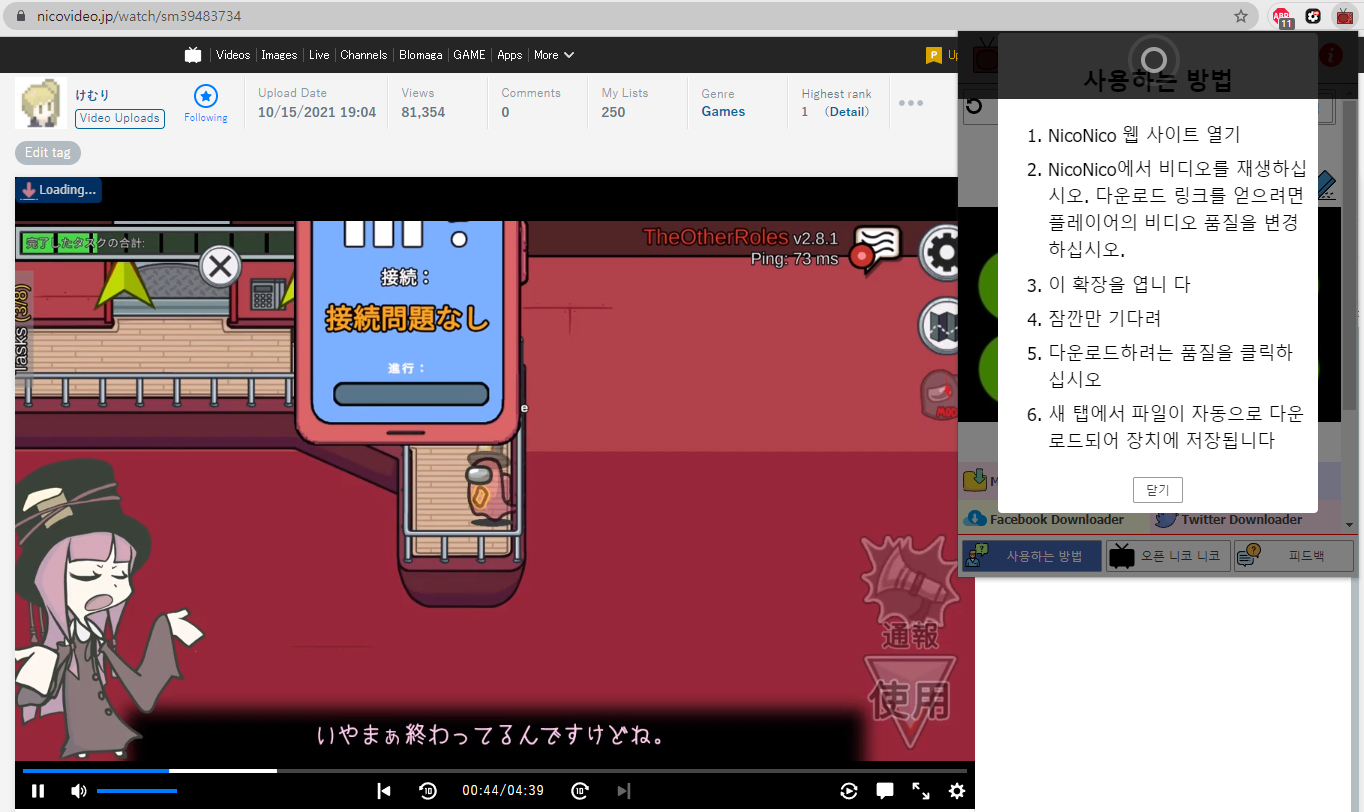Toggle continuous playback icon
This screenshot has width=1364, height=812.
(x=849, y=791)
